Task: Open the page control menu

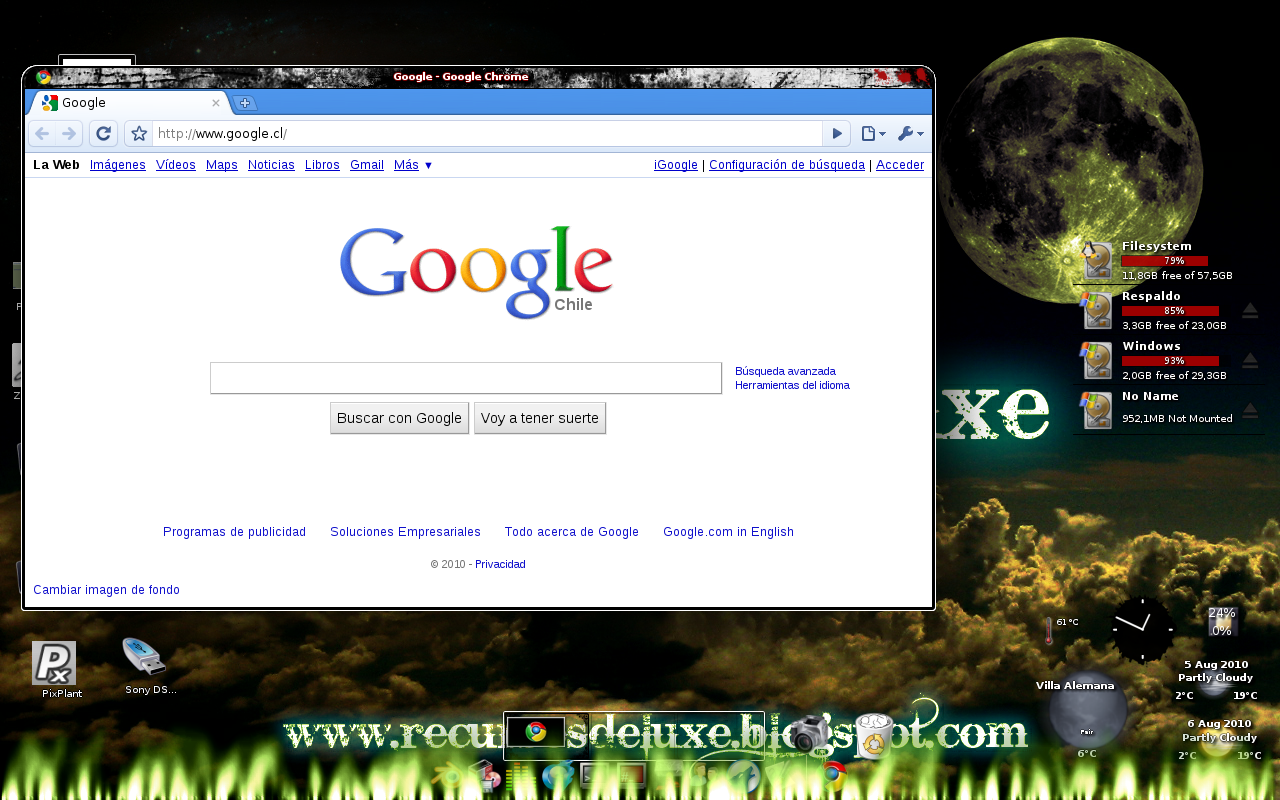Action: tap(873, 134)
